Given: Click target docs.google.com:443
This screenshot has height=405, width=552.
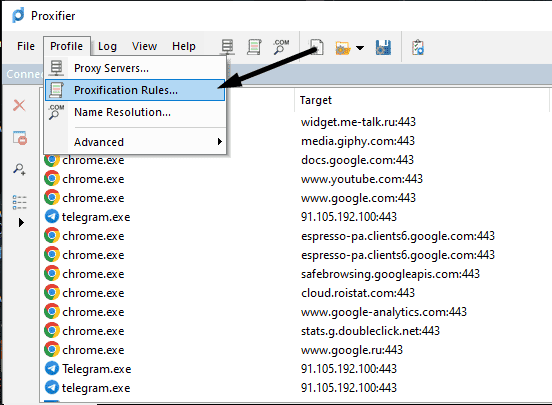Looking at the screenshot, I should [357, 160].
